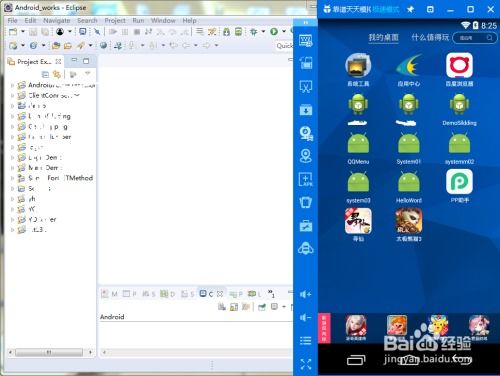The width and height of the screenshot is (500, 376).
Task: Open the Edit menu in Eclipse
Action: pos(30,21)
